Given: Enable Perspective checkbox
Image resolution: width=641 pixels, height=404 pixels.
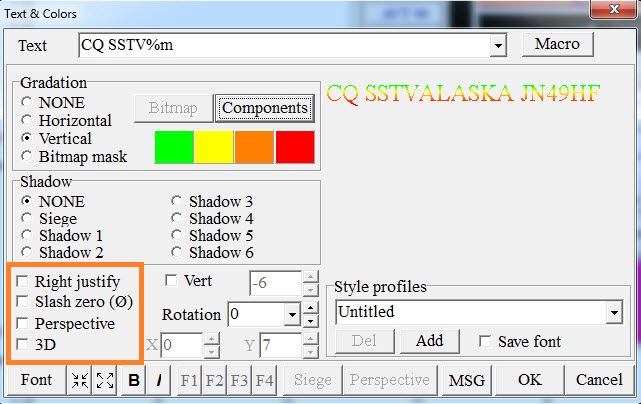Looking at the screenshot, I should pyautogui.click(x=22, y=323).
